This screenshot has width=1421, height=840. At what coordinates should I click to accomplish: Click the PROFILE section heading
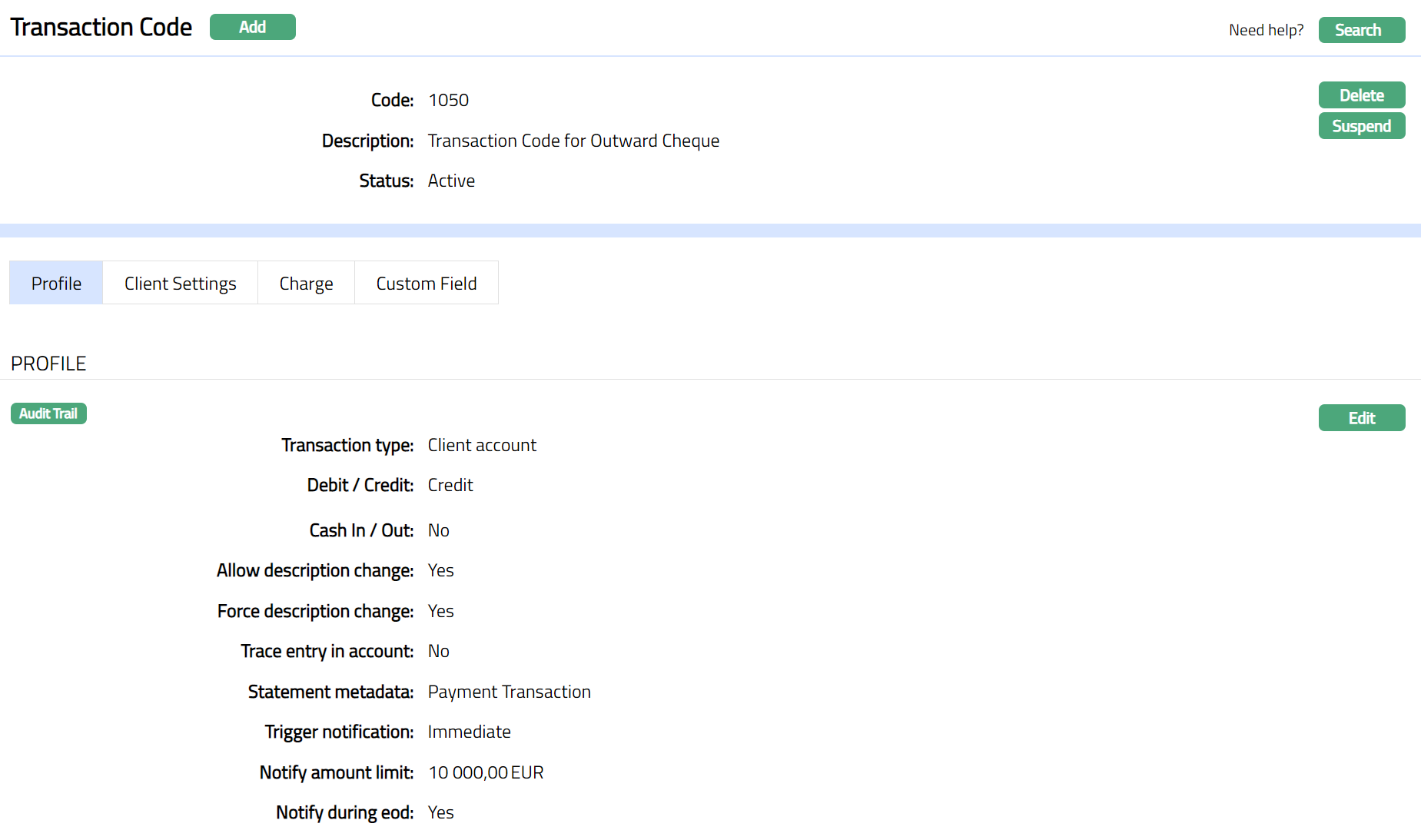pos(48,364)
